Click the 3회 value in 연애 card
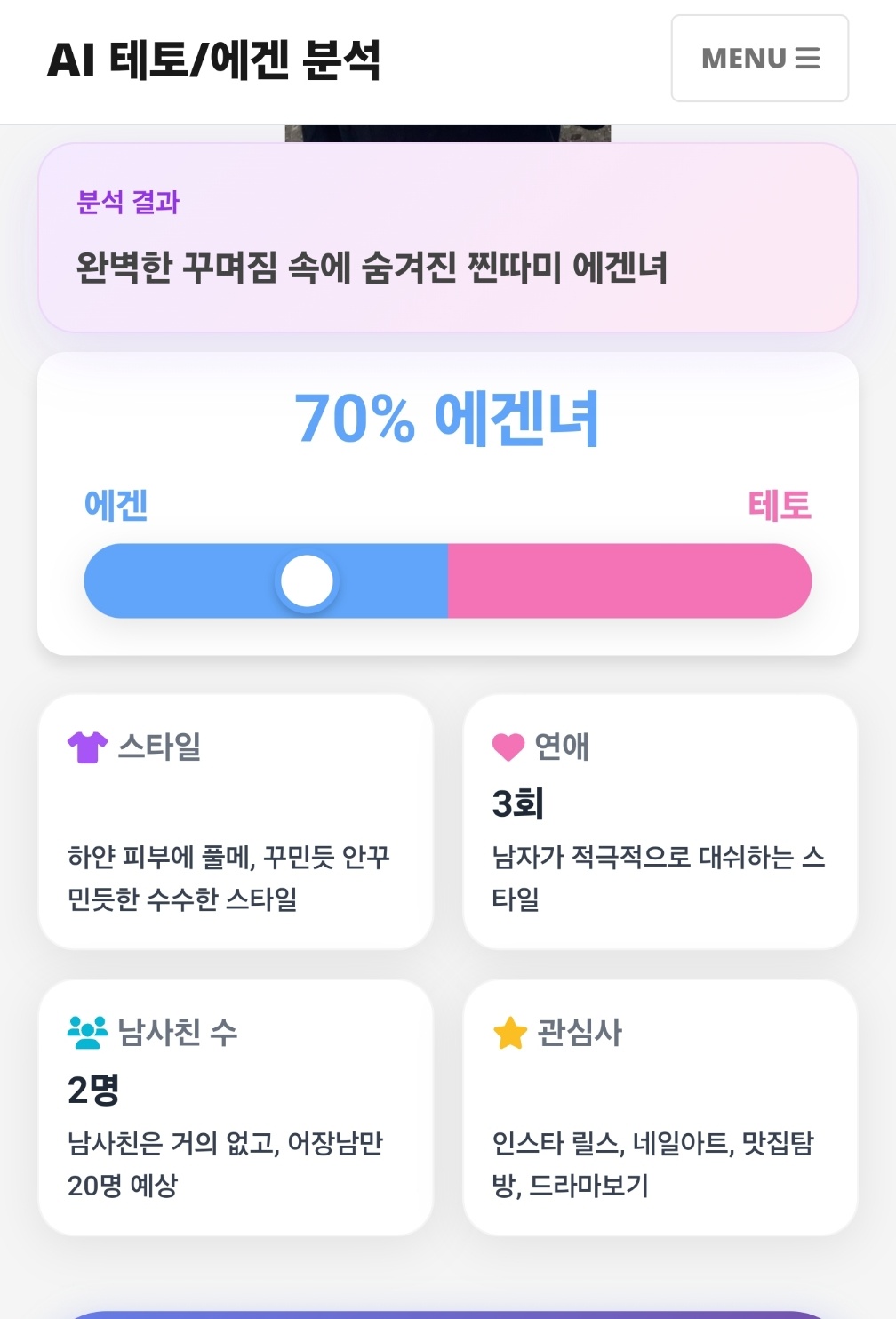 [x=517, y=803]
